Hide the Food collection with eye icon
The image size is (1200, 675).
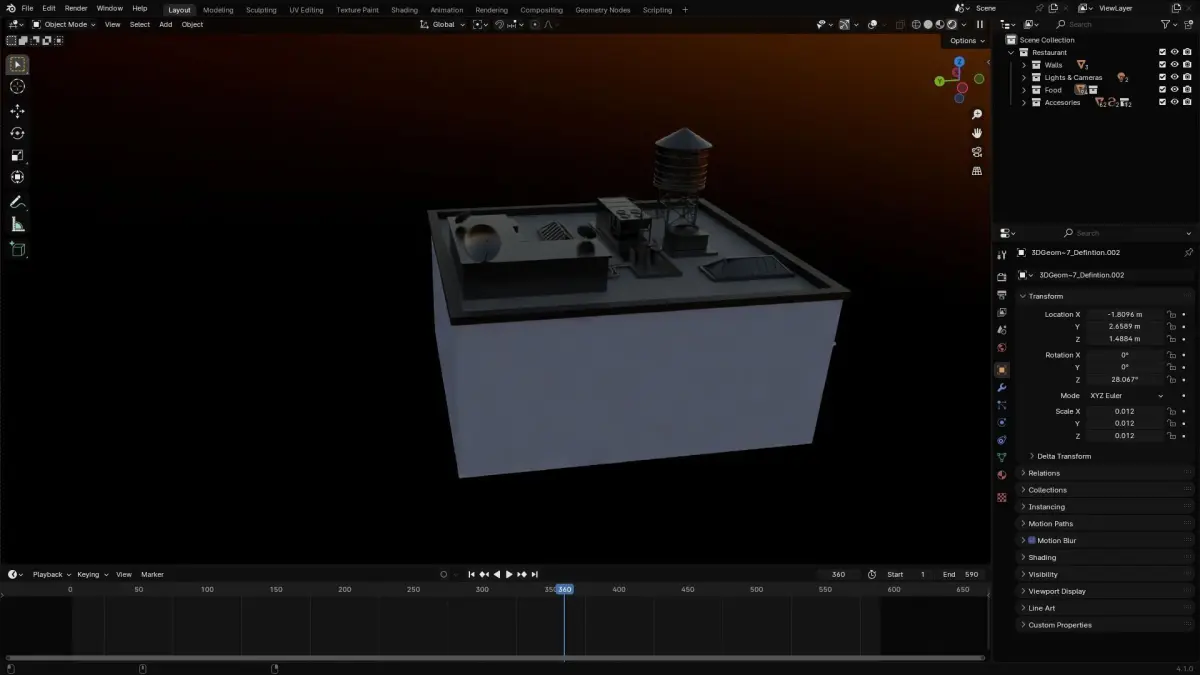[1174, 90]
